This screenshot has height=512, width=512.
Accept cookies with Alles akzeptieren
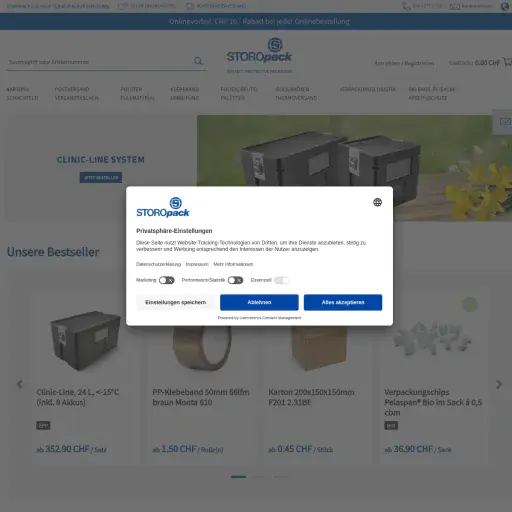tap(343, 302)
